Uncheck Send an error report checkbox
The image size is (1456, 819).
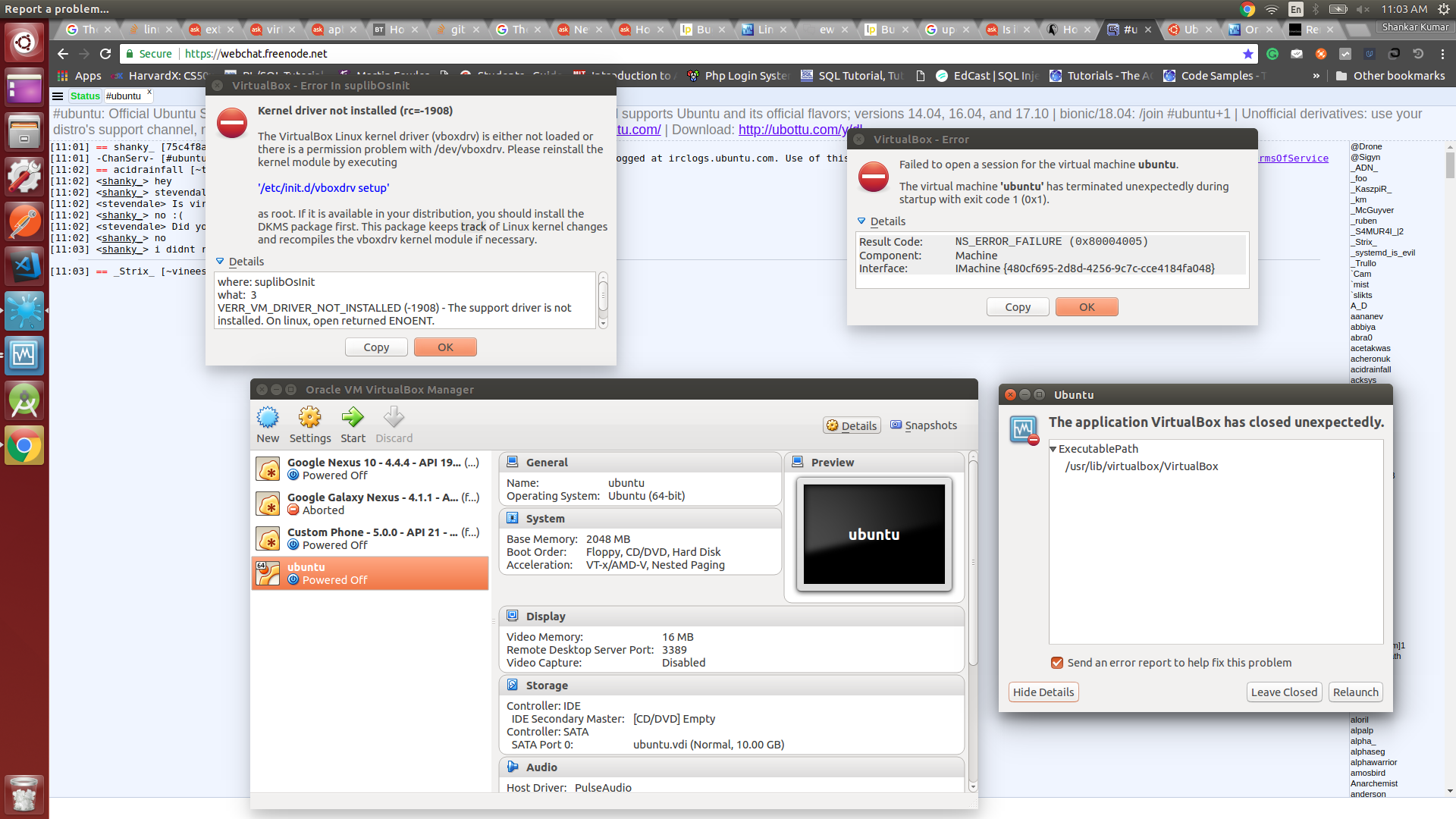coord(1057,663)
